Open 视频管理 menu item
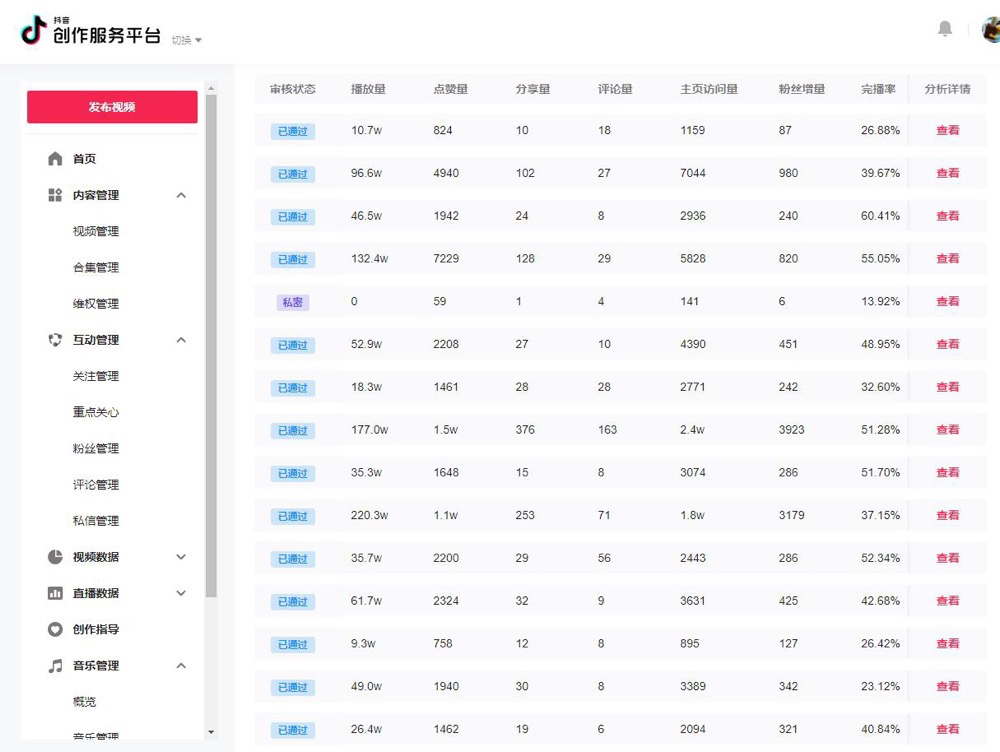Screen dimensions: 1000x752 coord(96,231)
